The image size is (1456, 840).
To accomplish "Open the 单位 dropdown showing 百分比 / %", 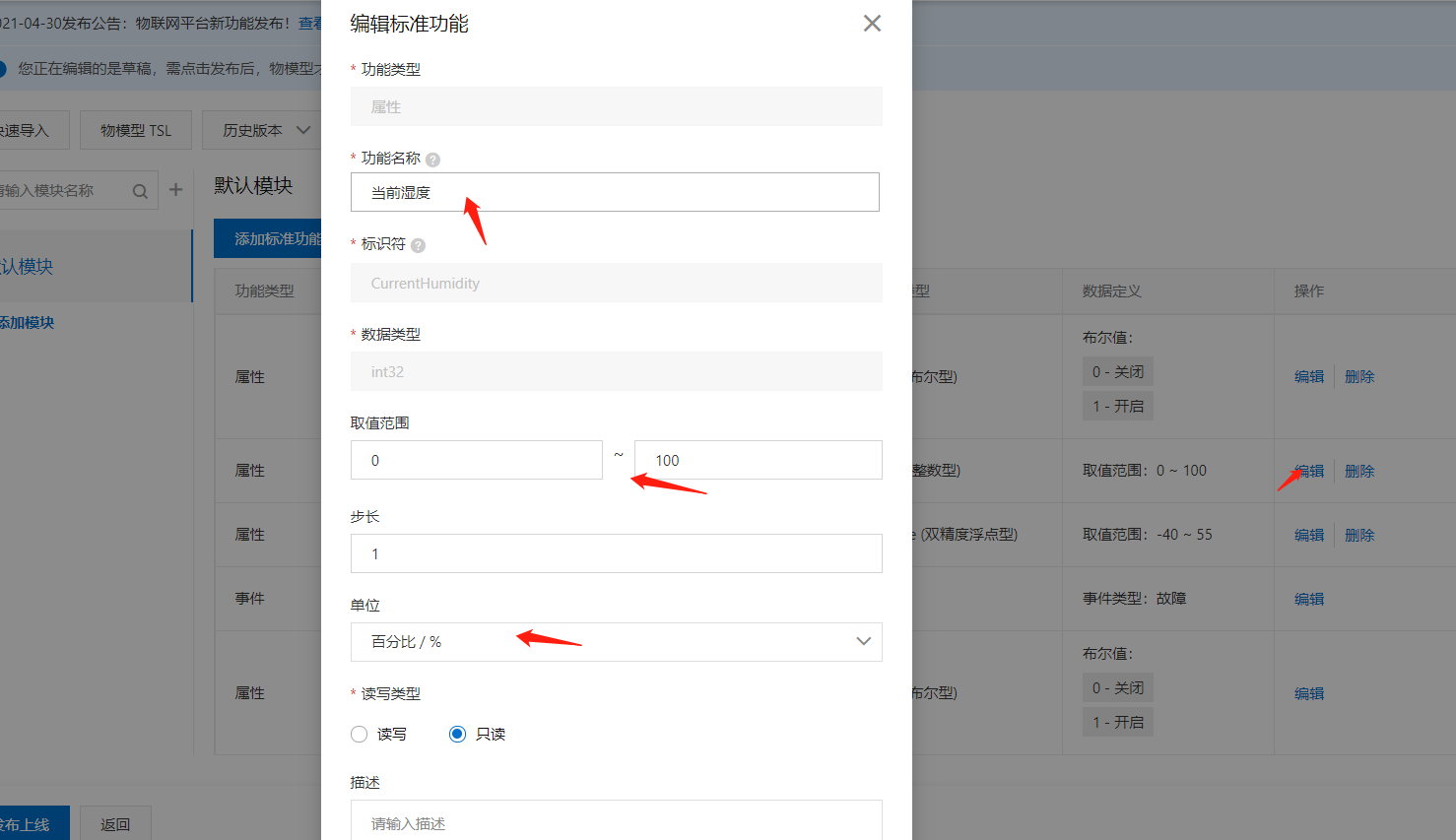I will point(616,642).
